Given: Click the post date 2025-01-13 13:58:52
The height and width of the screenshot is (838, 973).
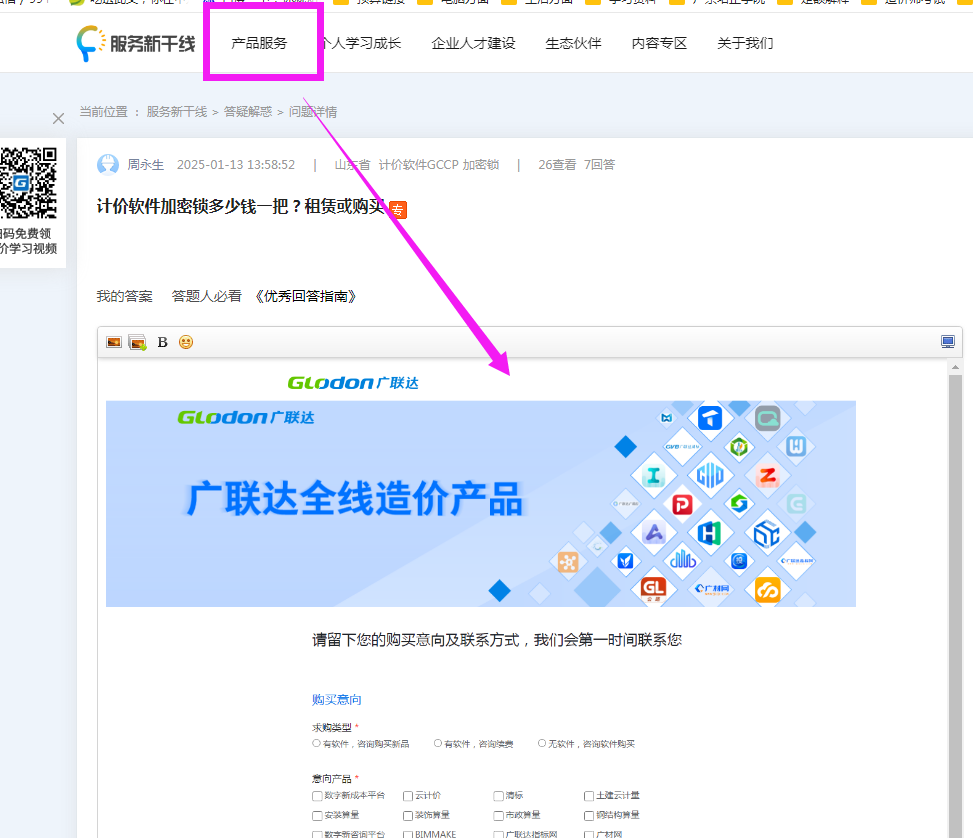Looking at the screenshot, I should point(236,164).
